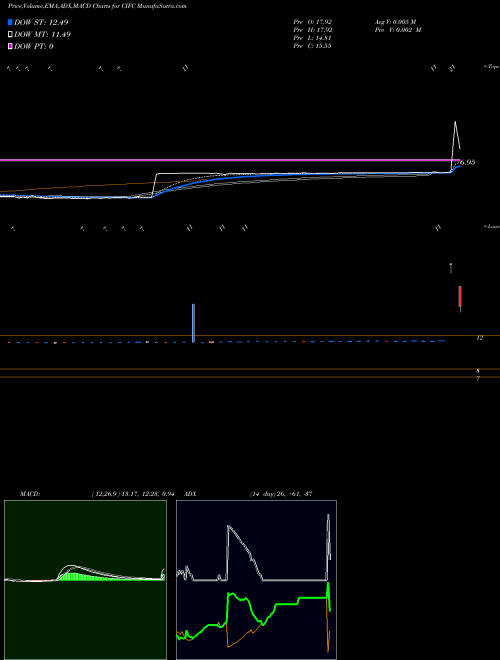
Task: Click the axis label 8 on the right edge
Action: pos(478,371)
